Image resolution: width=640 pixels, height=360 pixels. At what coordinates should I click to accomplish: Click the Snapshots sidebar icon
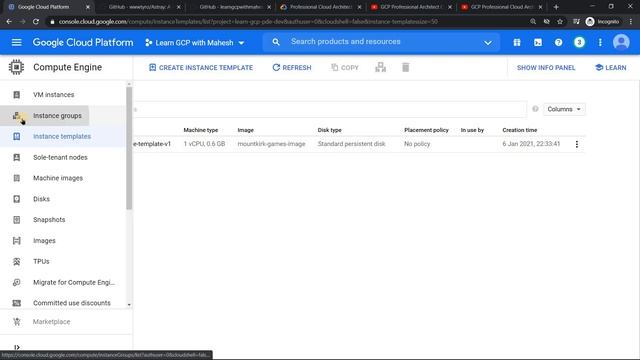coord(17,220)
